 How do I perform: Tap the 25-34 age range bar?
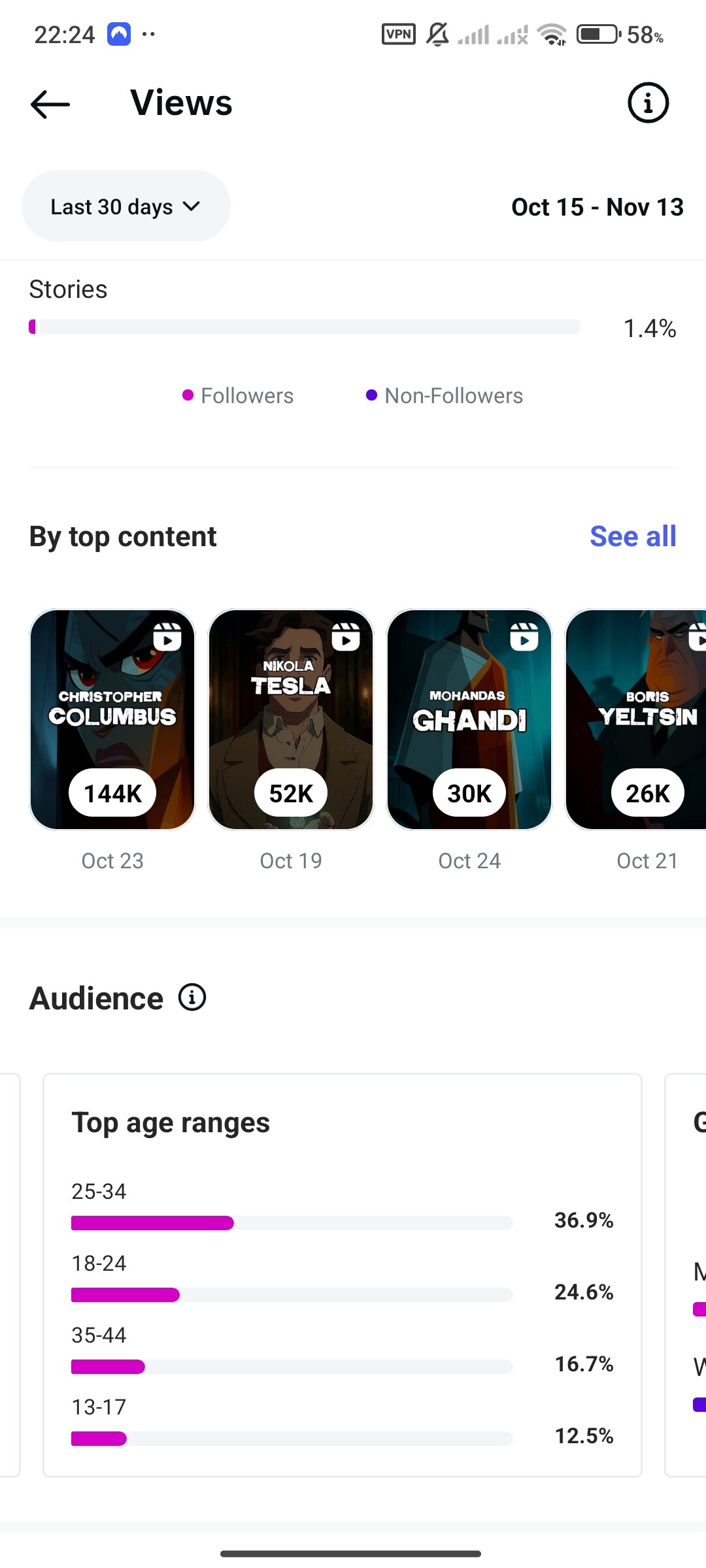pos(292,1223)
